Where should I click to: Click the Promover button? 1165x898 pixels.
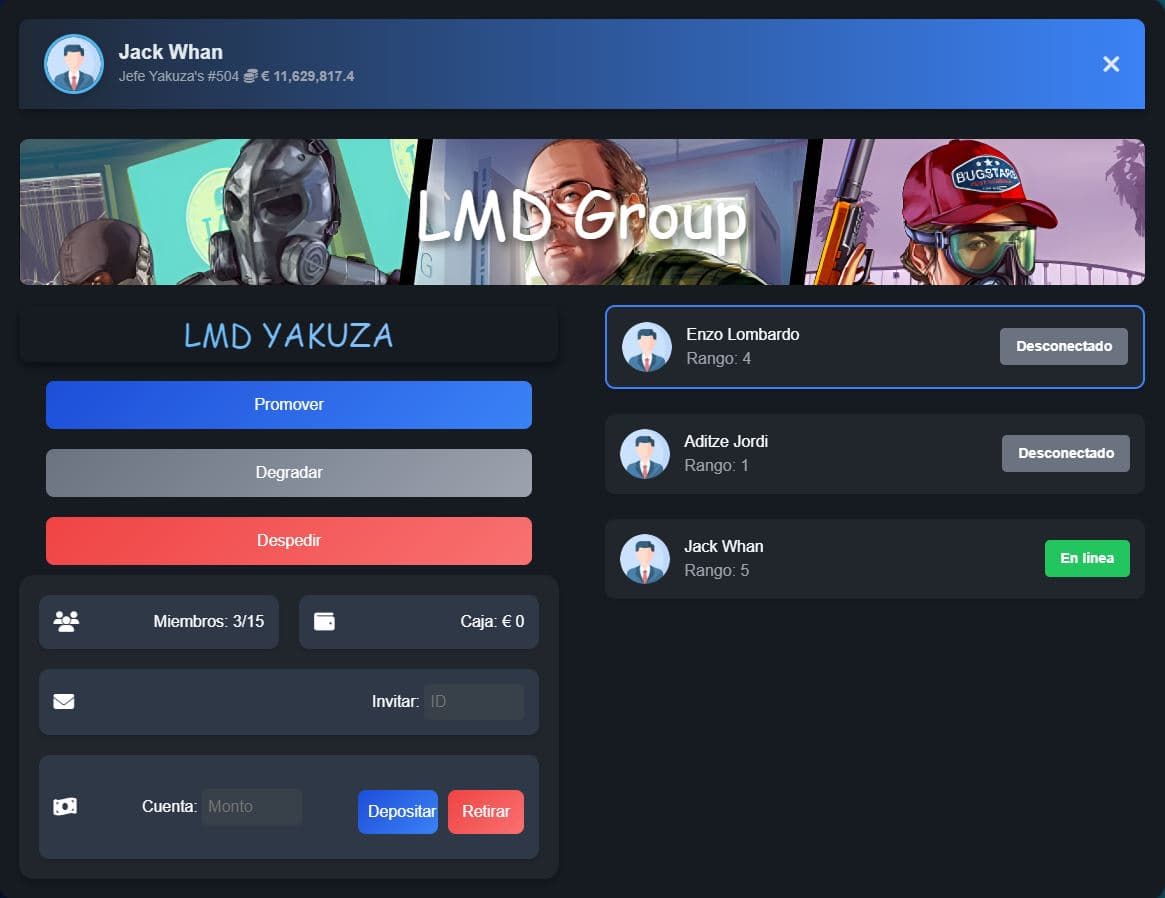click(289, 405)
